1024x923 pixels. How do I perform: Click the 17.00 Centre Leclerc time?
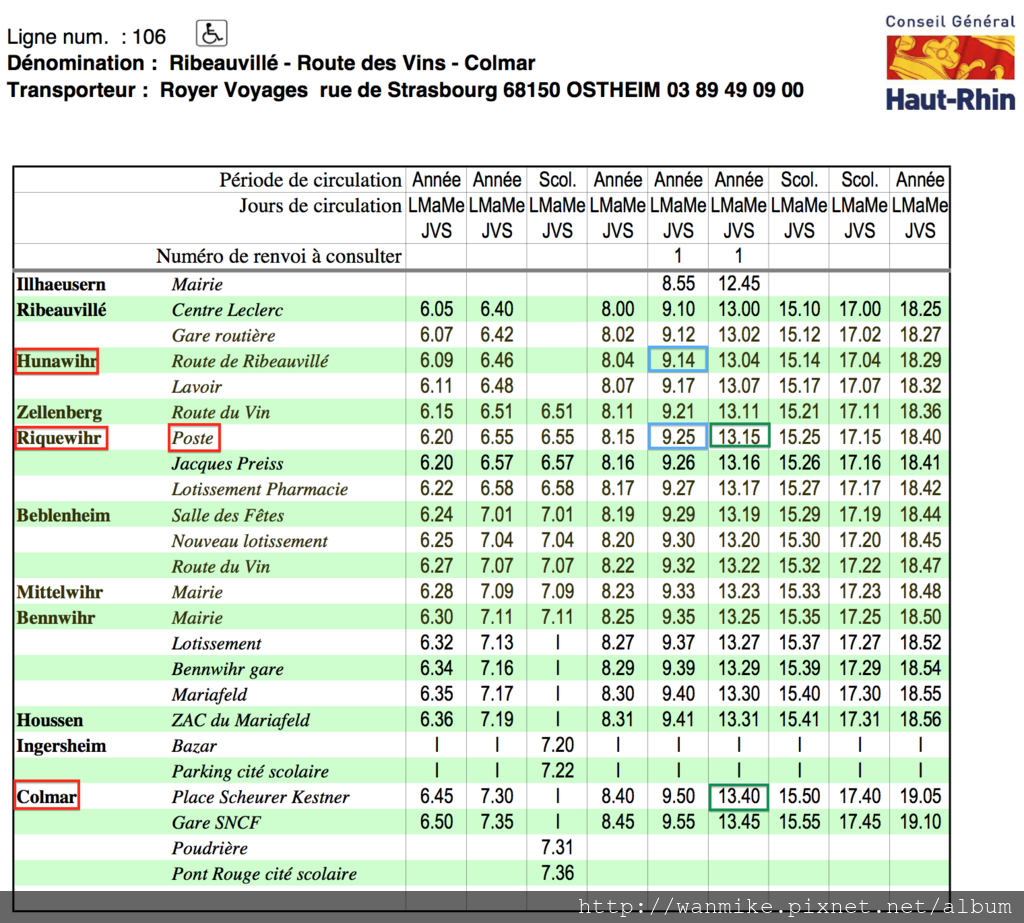(859, 309)
